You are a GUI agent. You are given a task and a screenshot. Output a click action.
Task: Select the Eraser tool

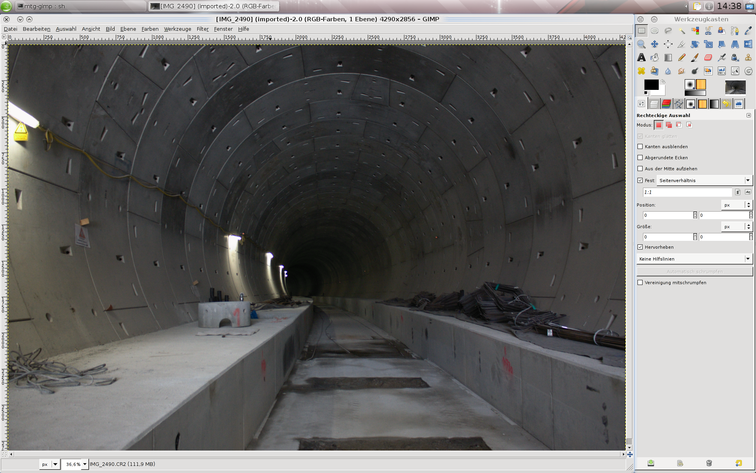pos(708,57)
